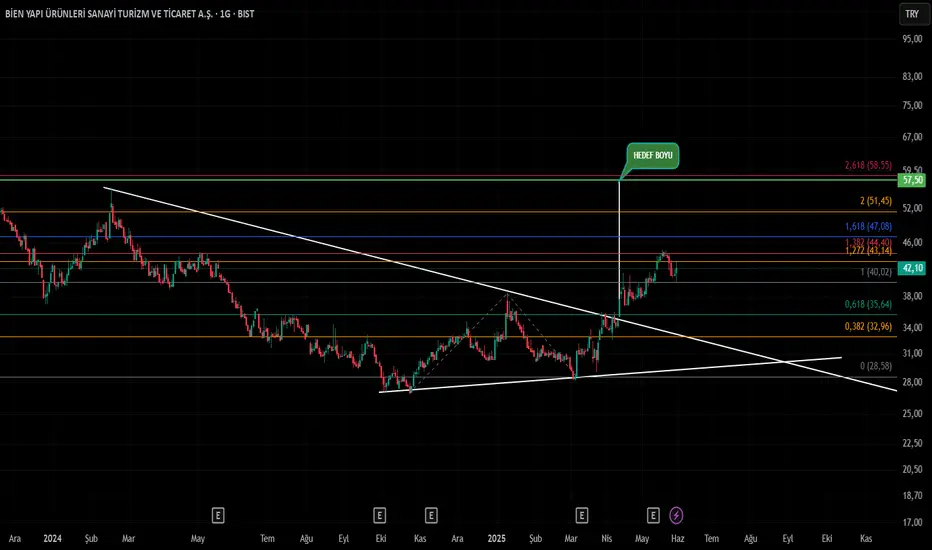This screenshot has height=550, width=932.
Task: Click the 95,00 price axis value
Action: tap(912, 39)
